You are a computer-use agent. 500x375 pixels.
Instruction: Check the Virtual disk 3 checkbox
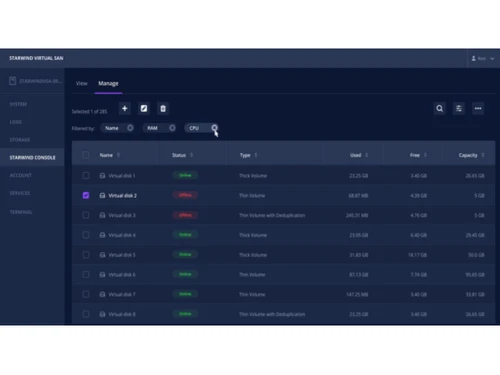tap(86, 215)
